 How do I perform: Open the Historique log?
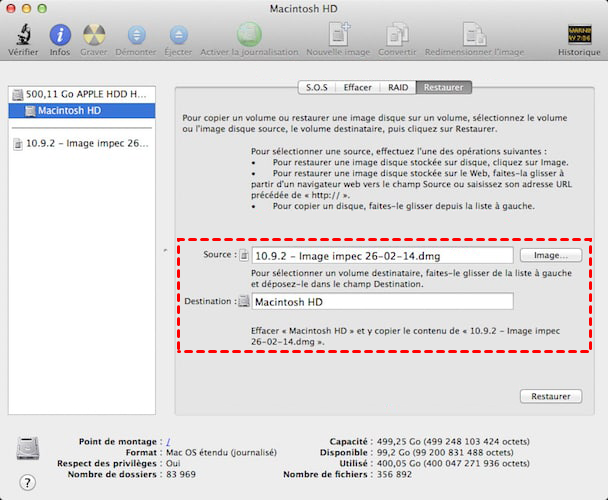(579, 35)
